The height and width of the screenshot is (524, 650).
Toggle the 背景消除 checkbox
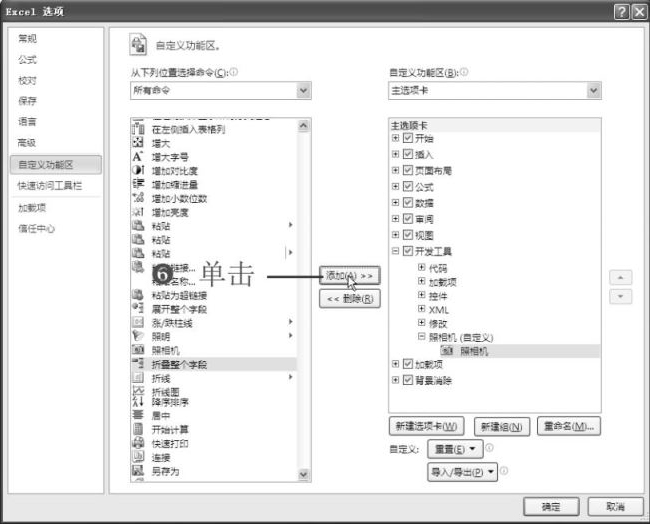click(408, 380)
